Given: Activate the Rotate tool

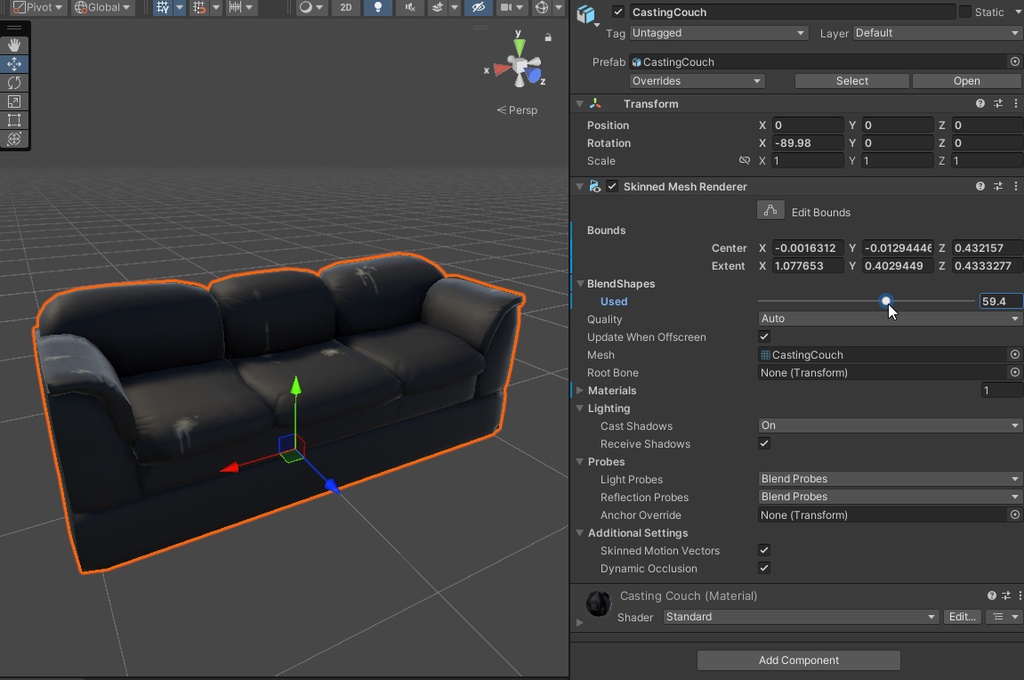Looking at the screenshot, I should click(14, 83).
